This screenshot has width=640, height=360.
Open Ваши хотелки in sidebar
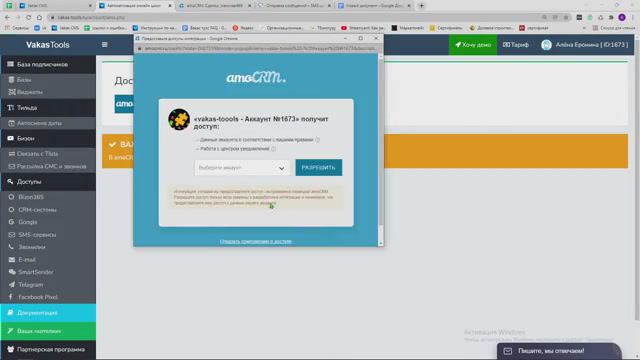click(48, 331)
